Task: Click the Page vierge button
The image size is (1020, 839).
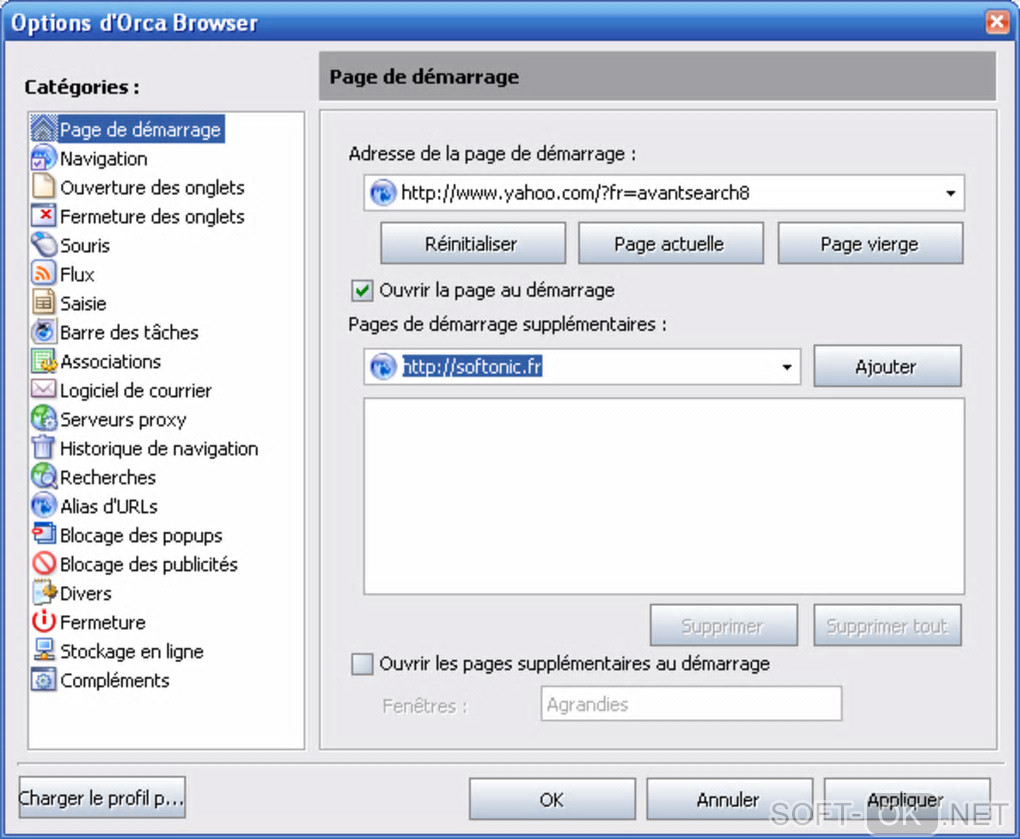Action: point(869,244)
